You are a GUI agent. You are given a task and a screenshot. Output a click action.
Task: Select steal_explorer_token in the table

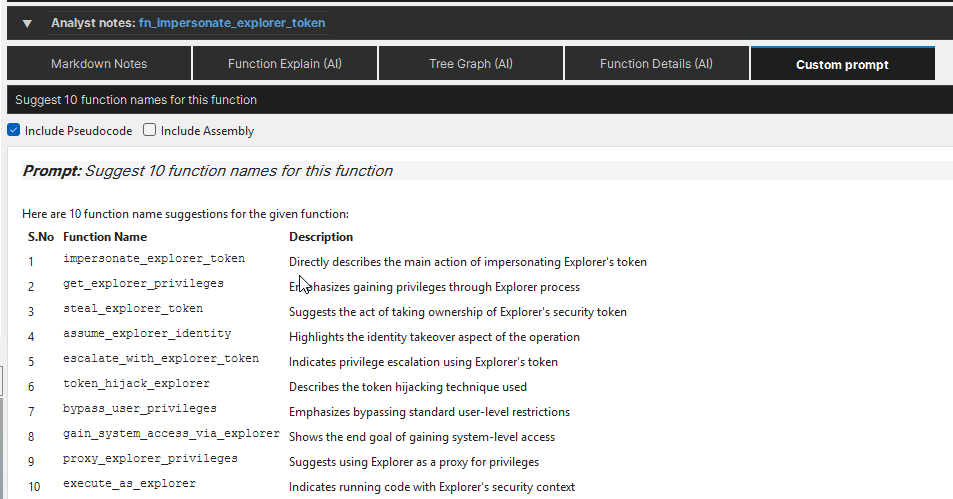[x=133, y=308]
